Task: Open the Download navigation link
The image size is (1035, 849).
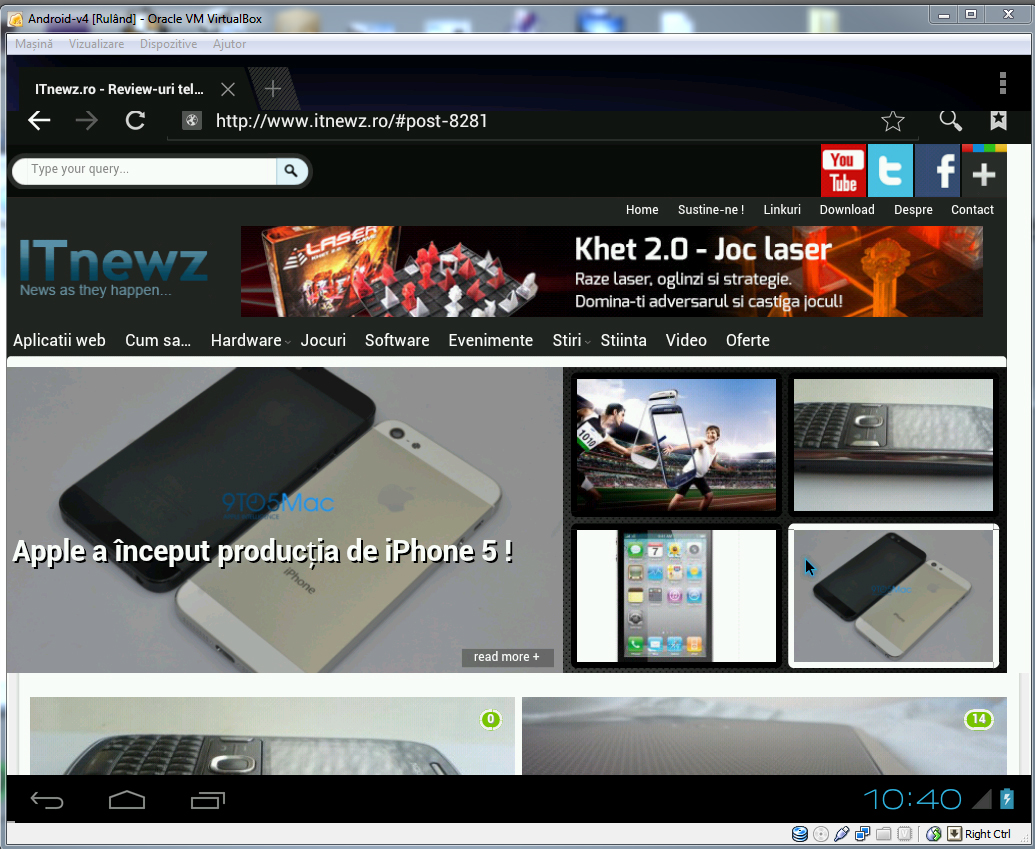Action: (847, 210)
